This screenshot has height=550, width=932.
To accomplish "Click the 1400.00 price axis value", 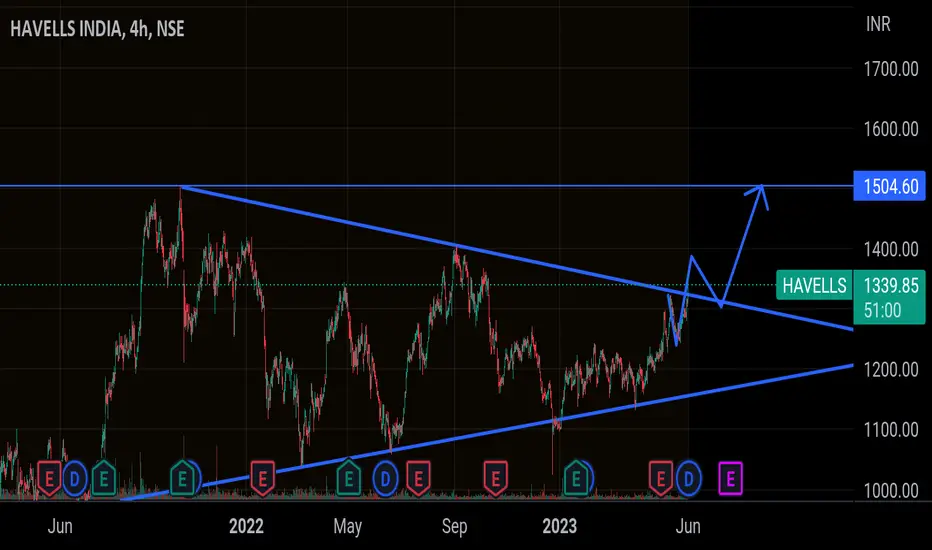I will point(891,249).
